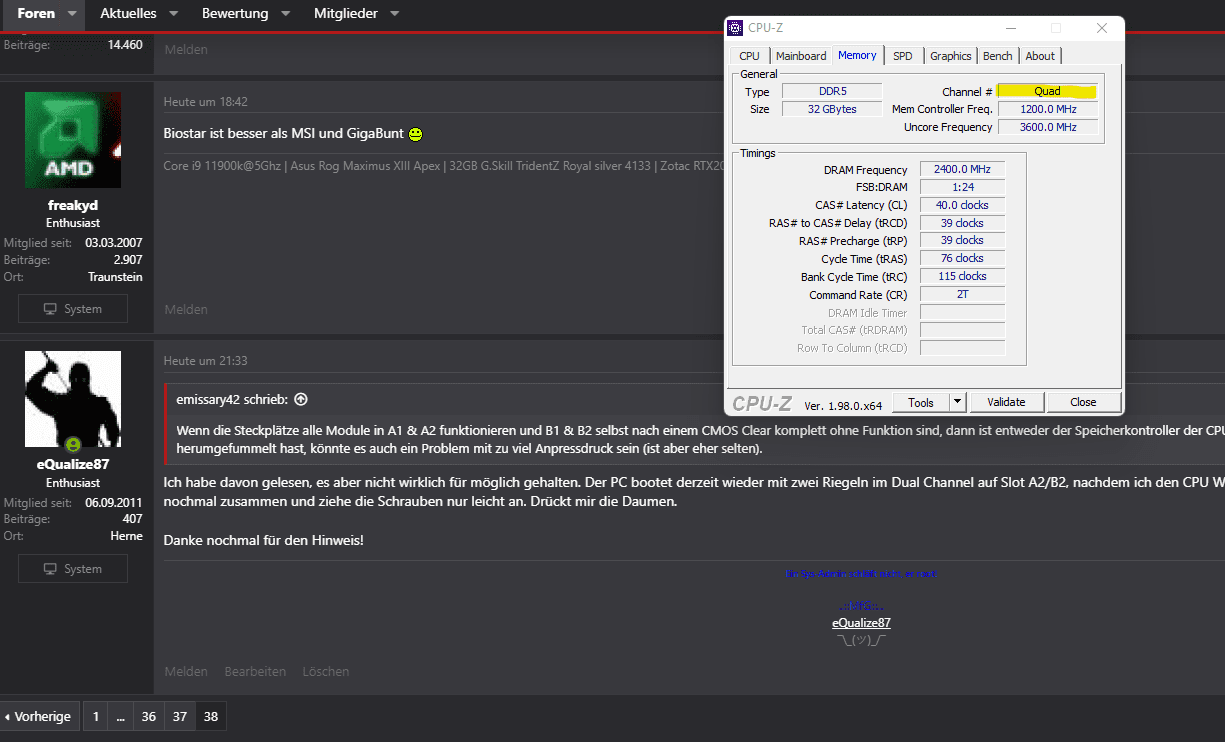
Task: Minimize the CPU-Z window
Action: pos(1010,28)
